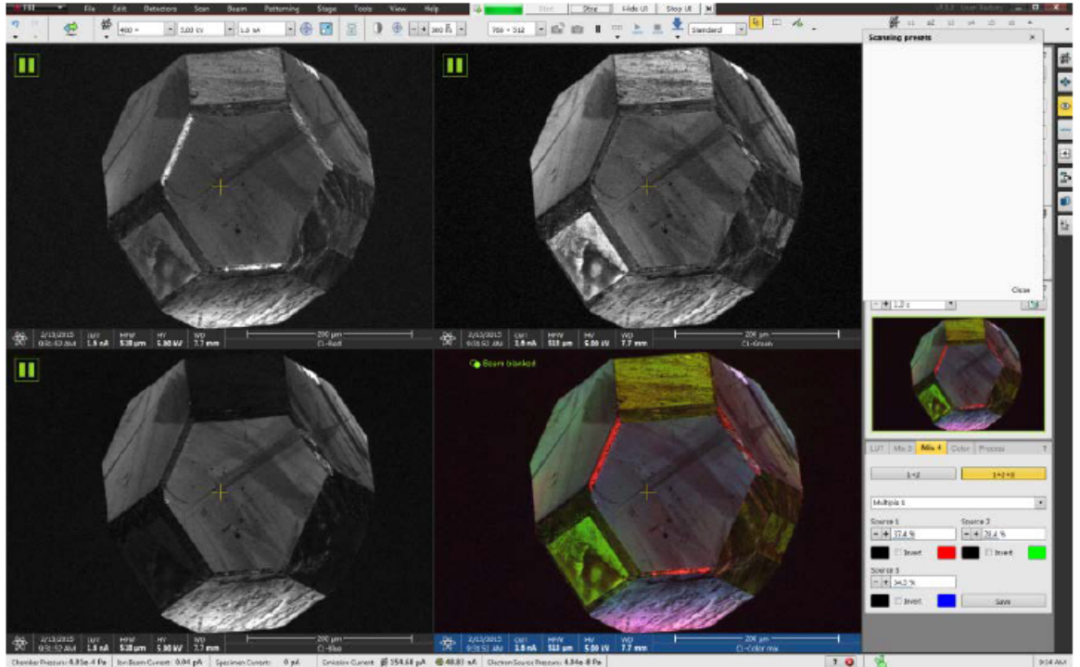
Task: Open the Patterning menu
Action: tap(281, 9)
